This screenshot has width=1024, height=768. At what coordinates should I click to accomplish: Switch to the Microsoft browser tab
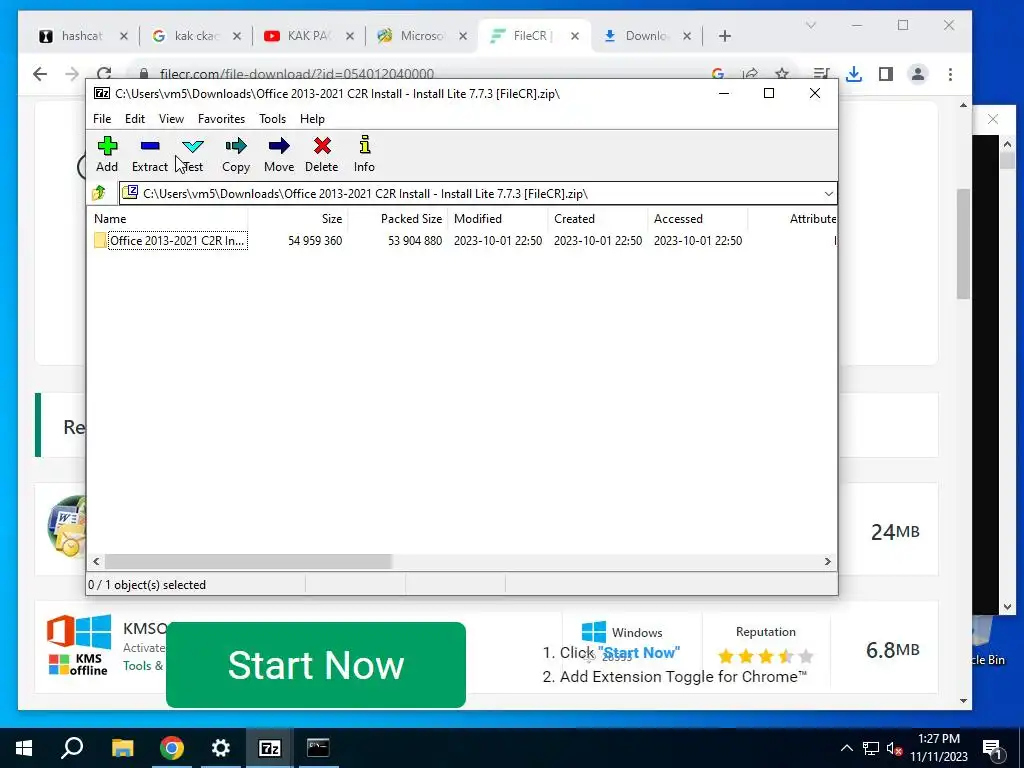421,36
